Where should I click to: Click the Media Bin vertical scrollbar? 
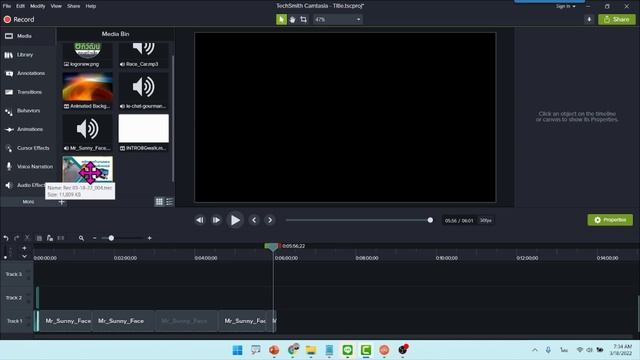(x=173, y=118)
